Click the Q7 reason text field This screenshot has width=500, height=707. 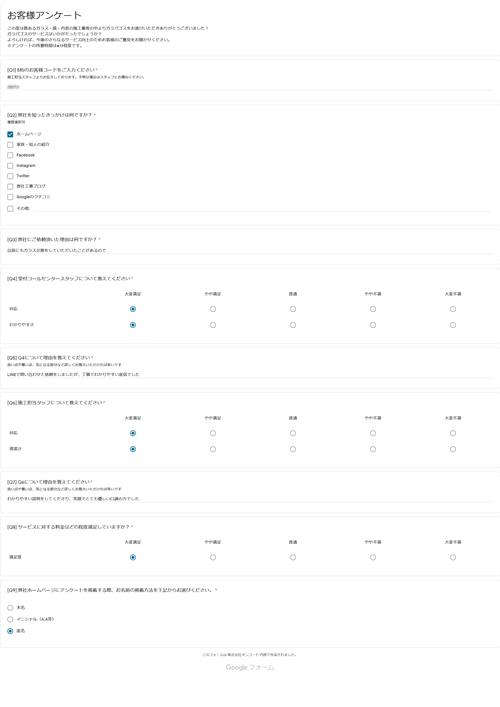250,499
